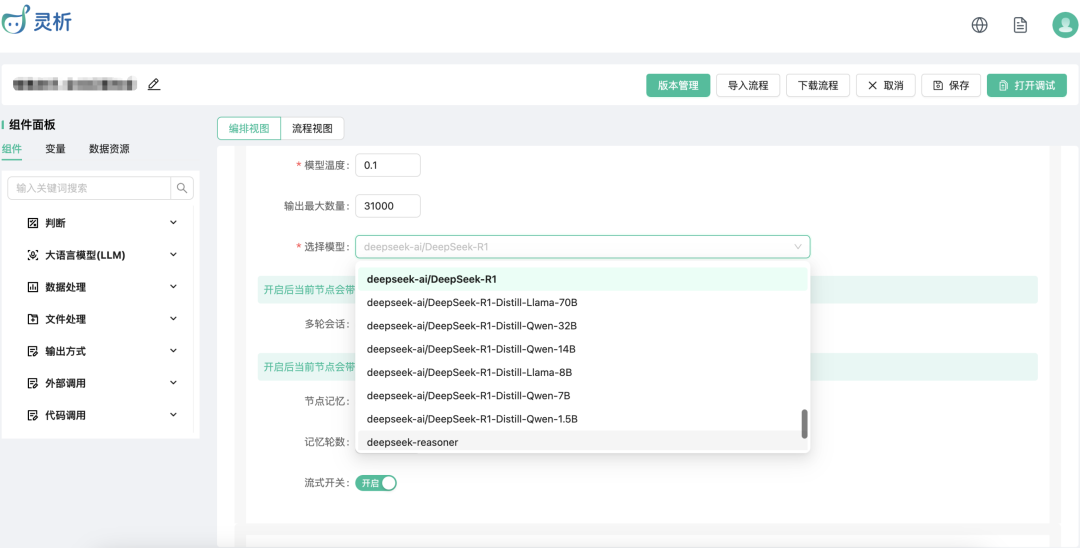Click the 导入流程 button

pyautogui.click(x=748, y=85)
